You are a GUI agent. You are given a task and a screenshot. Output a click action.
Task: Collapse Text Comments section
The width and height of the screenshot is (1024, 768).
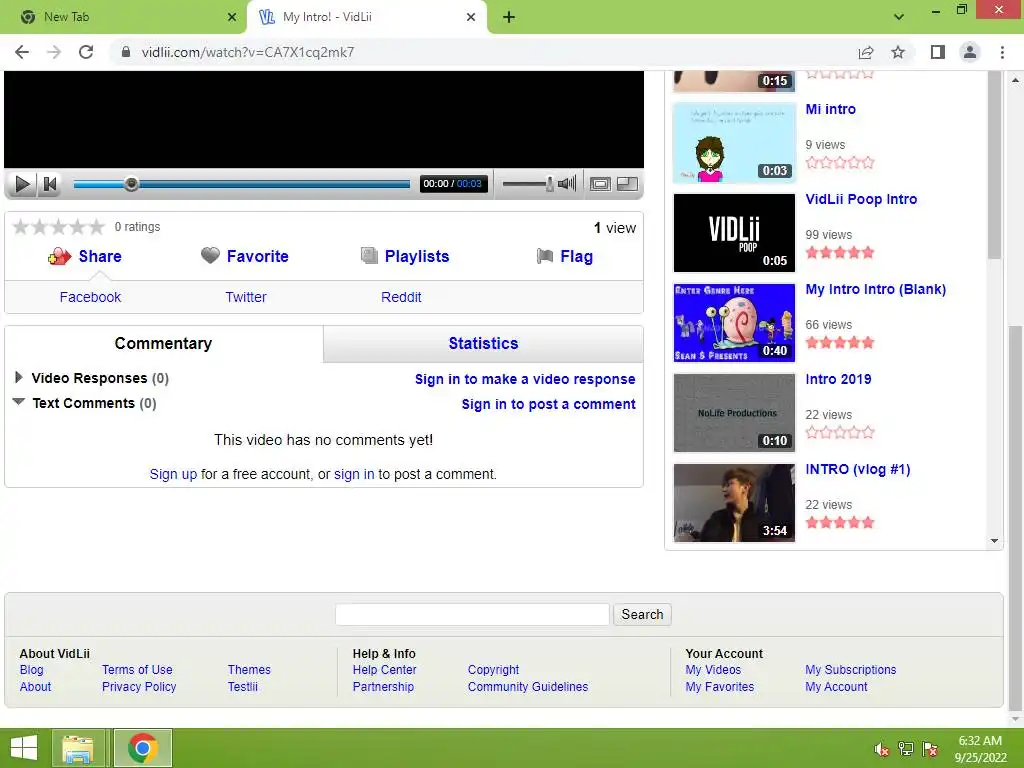(19, 402)
